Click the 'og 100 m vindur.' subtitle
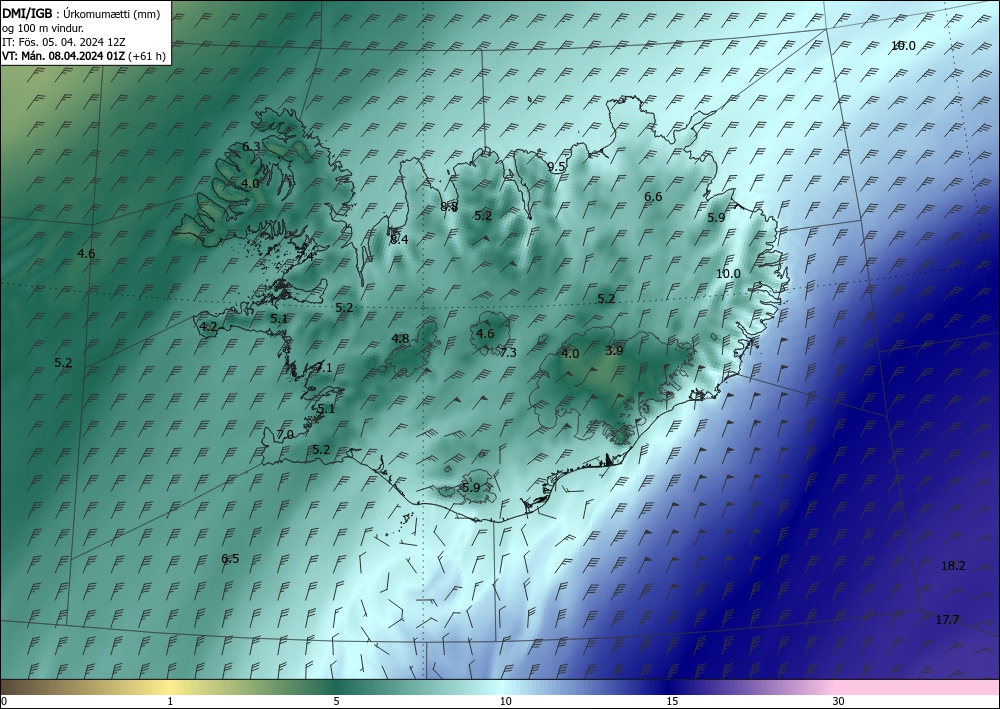 [x=43, y=28]
